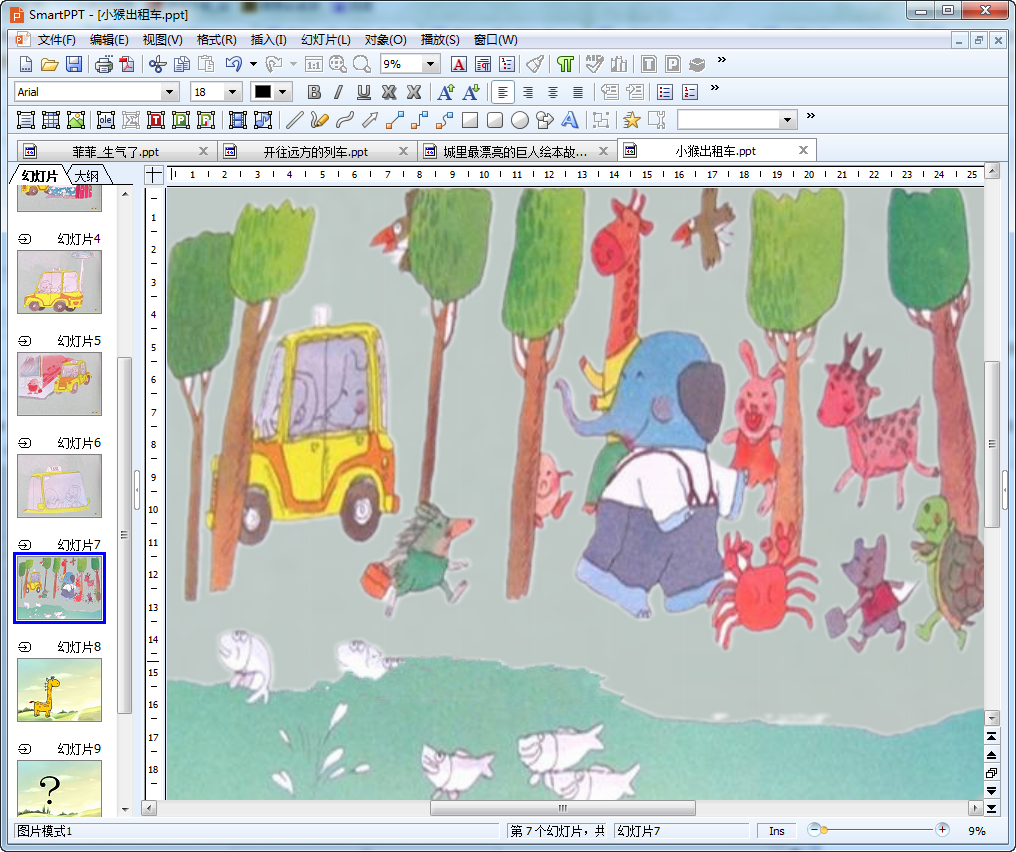The width and height of the screenshot is (1016, 852).
Task: Open the 插入(I) menu
Action: (268, 40)
